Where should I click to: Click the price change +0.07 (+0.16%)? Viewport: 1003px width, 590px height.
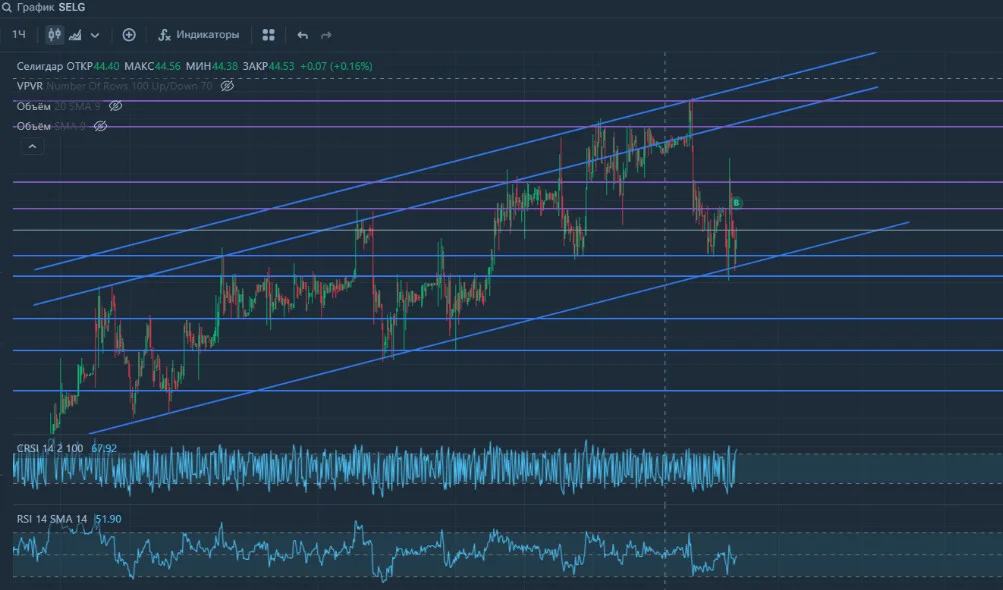pyautogui.click(x=336, y=66)
